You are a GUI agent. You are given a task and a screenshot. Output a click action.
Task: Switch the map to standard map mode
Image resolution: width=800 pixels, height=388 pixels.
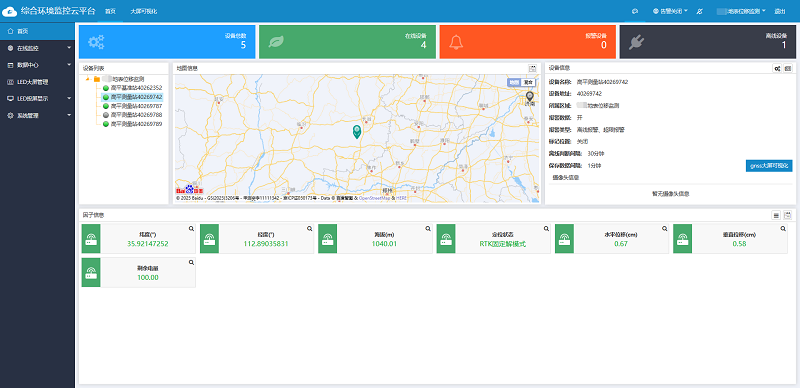[x=514, y=82]
